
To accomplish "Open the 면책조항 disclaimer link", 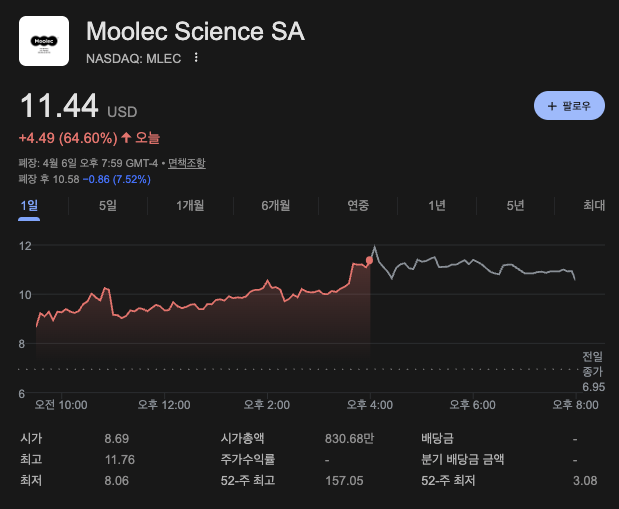I will click(187, 163).
